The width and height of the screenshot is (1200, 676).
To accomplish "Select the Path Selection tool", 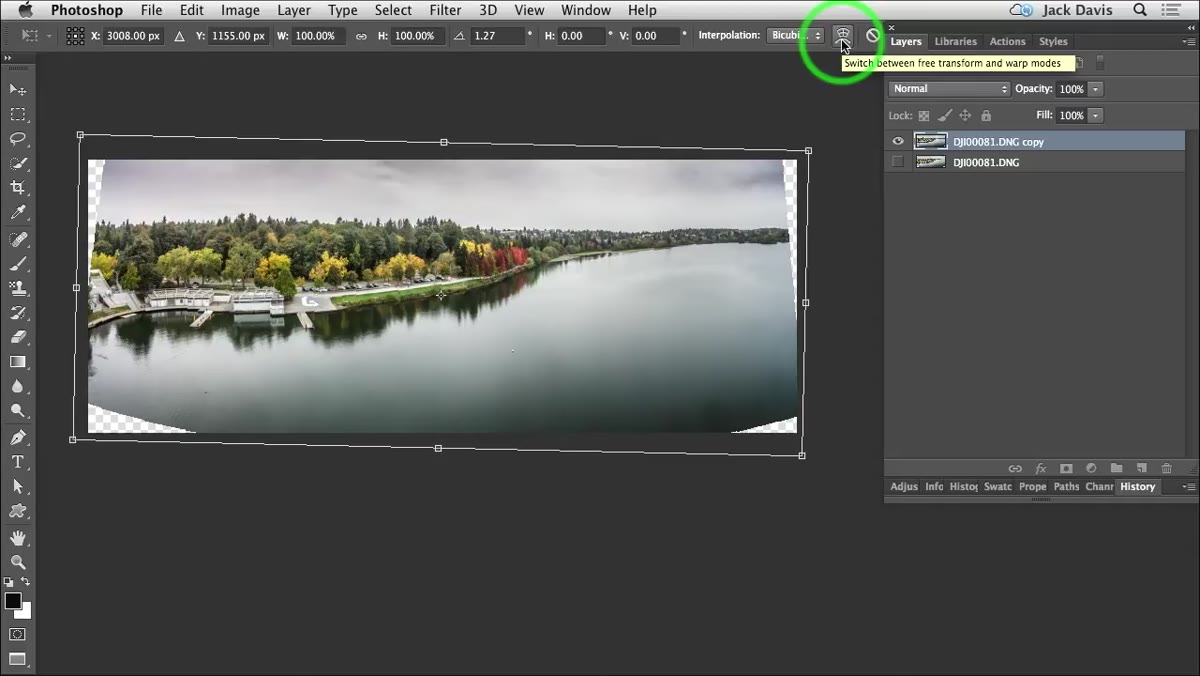I will click(18, 486).
